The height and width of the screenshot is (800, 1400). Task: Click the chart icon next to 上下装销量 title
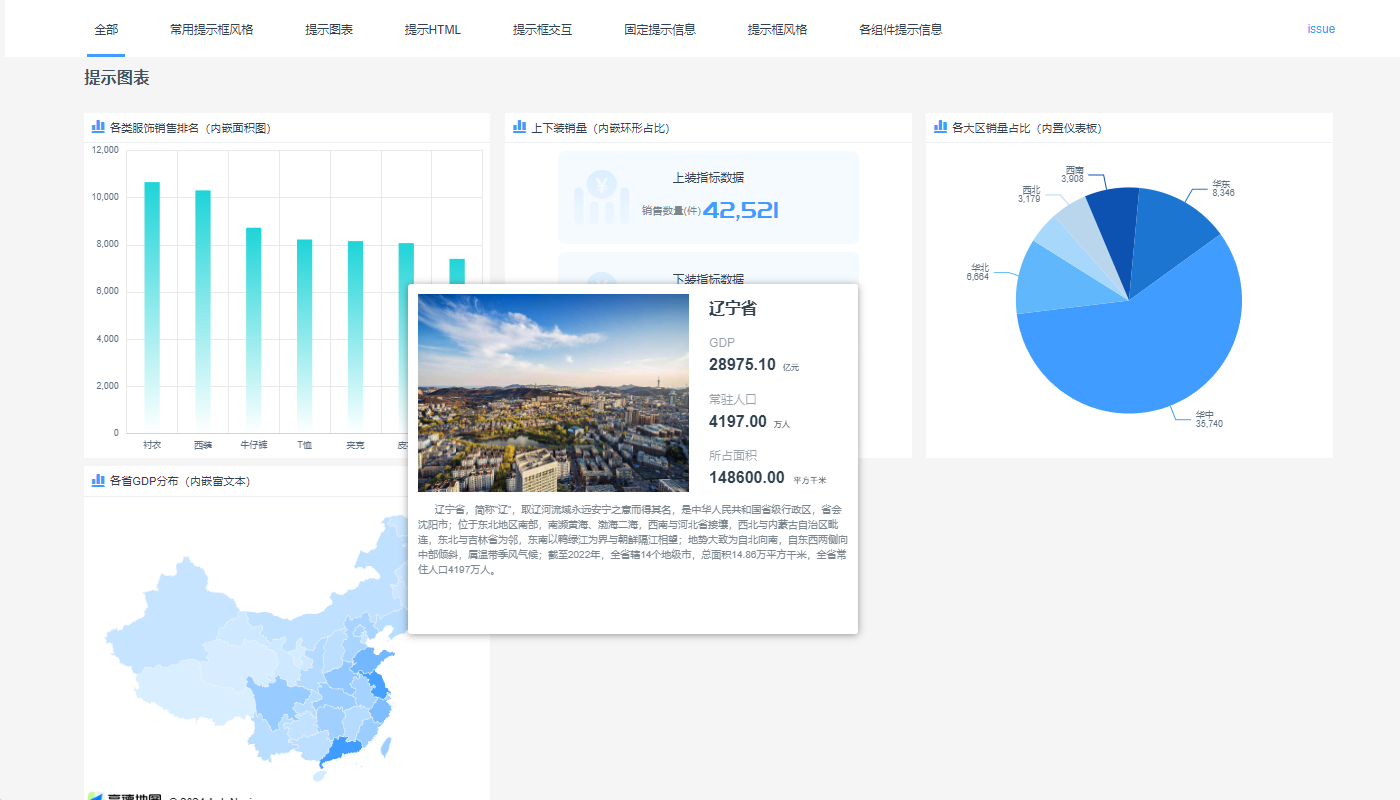pos(520,127)
